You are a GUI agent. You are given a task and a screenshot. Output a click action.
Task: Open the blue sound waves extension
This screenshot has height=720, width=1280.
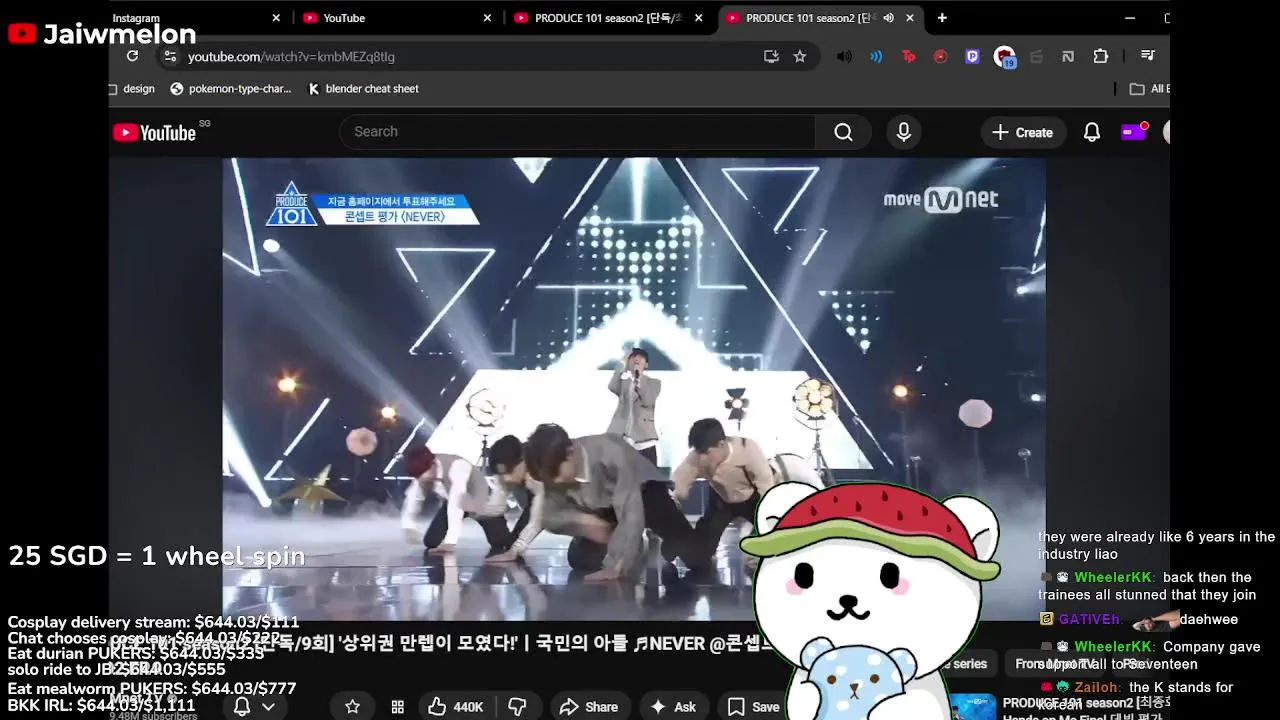(x=876, y=57)
